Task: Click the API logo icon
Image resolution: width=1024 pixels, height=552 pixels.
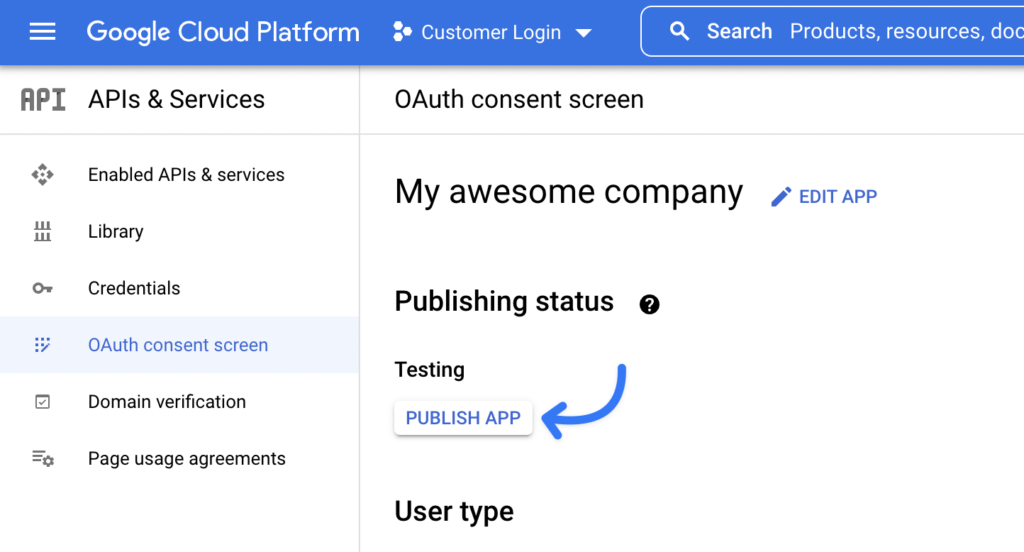Action: click(43, 99)
